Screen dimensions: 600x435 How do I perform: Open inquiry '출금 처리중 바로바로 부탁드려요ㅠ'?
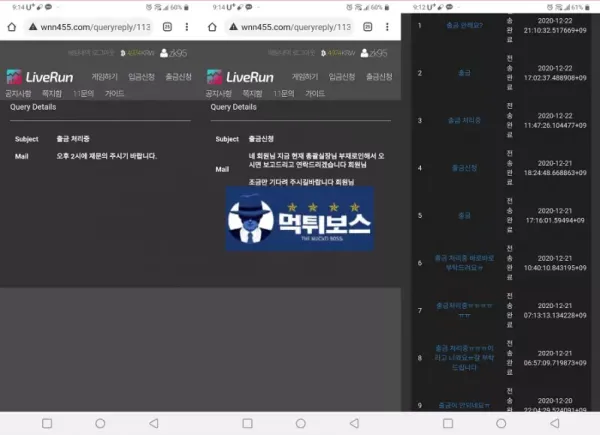coord(464,263)
